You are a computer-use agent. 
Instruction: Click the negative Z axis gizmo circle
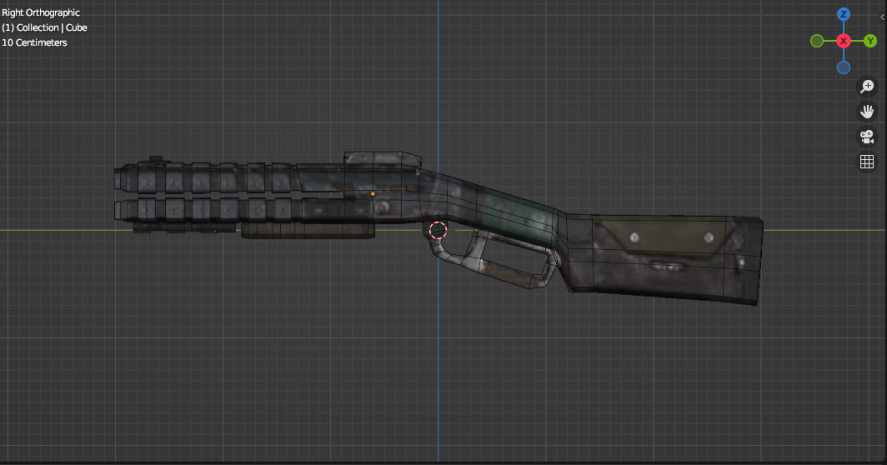pos(843,67)
